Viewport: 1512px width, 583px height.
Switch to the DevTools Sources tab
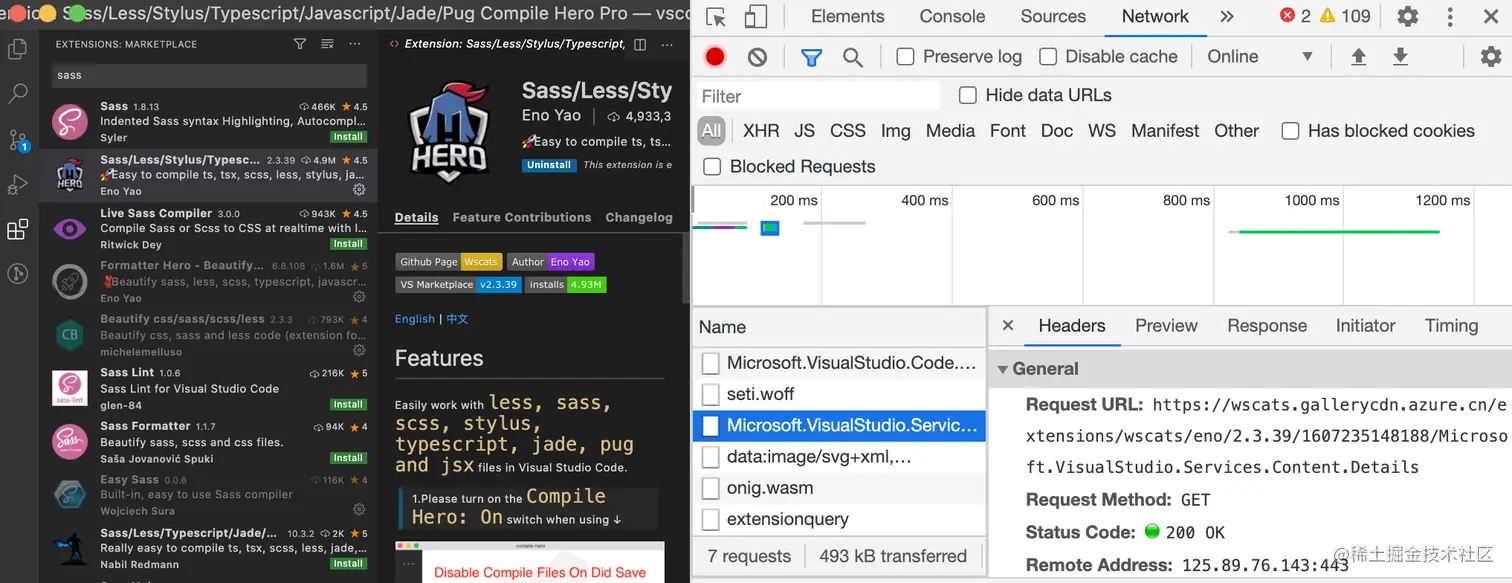[1053, 17]
